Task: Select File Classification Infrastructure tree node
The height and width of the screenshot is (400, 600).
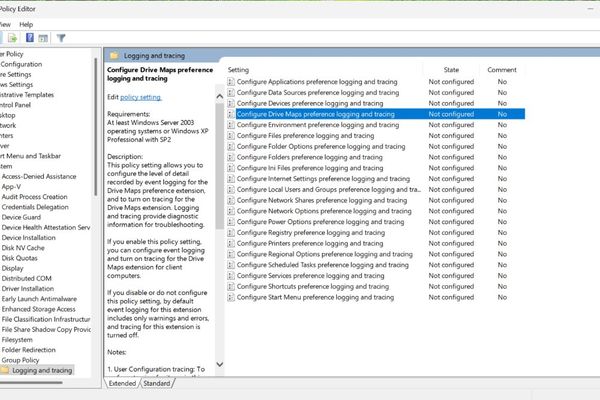Action: point(46,319)
